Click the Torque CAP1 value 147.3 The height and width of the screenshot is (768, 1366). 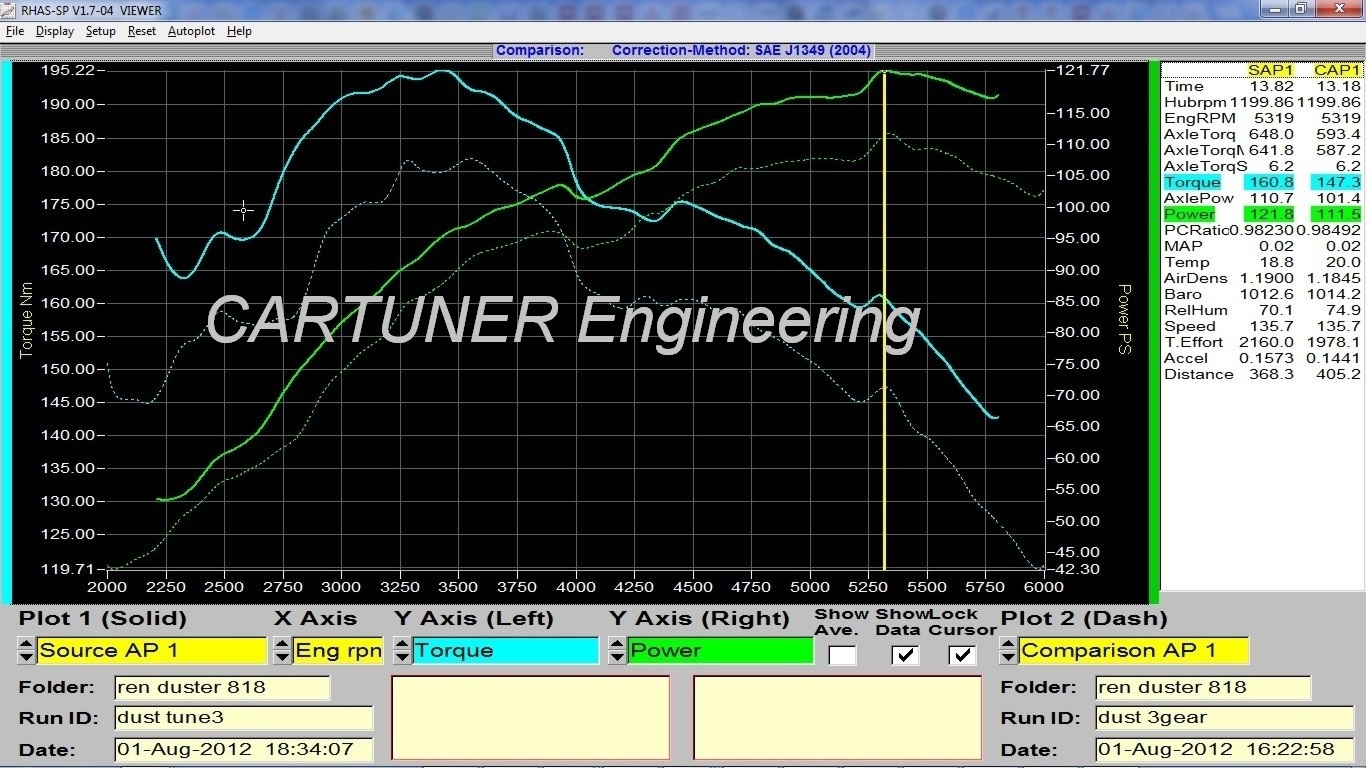point(1338,182)
